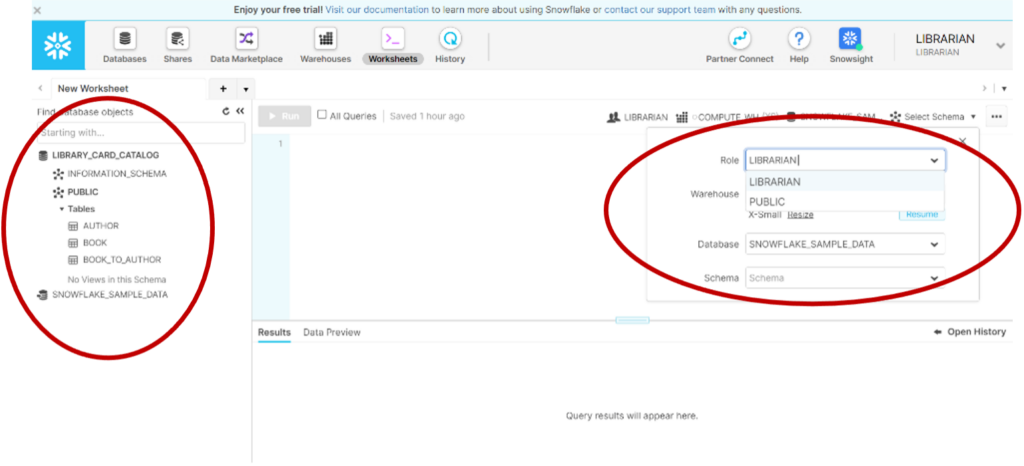Image resolution: width=1024 pixels, height=466 pixels.
Task: Enable the All Queries checkbox
Action: tap(322, 115)
